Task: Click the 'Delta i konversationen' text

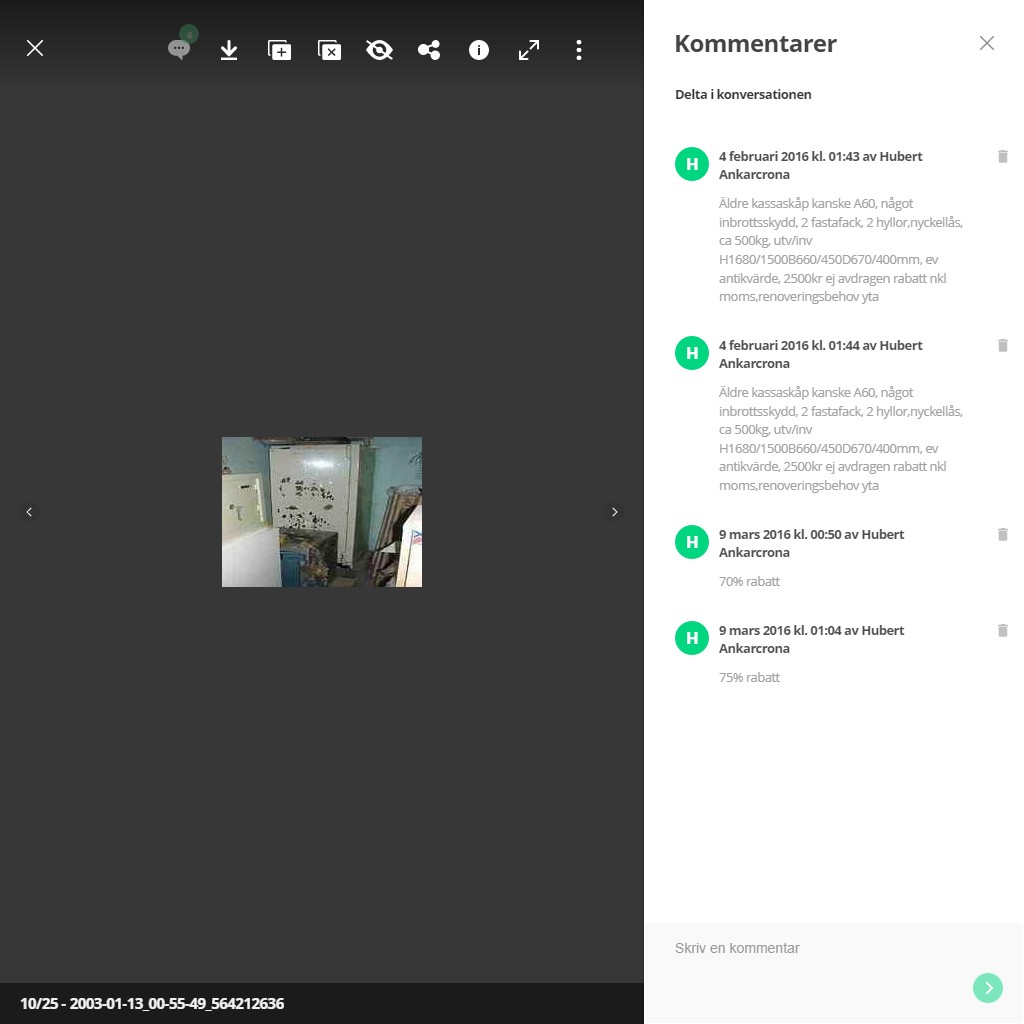Action: (743, 94)
